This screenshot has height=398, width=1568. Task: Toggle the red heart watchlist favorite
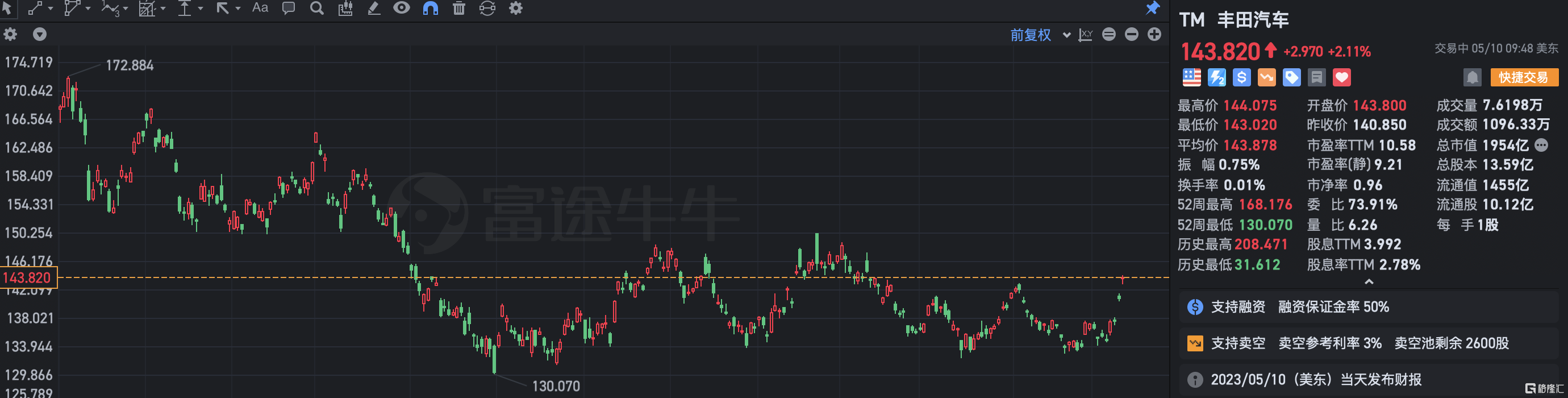coord(1341,77)
